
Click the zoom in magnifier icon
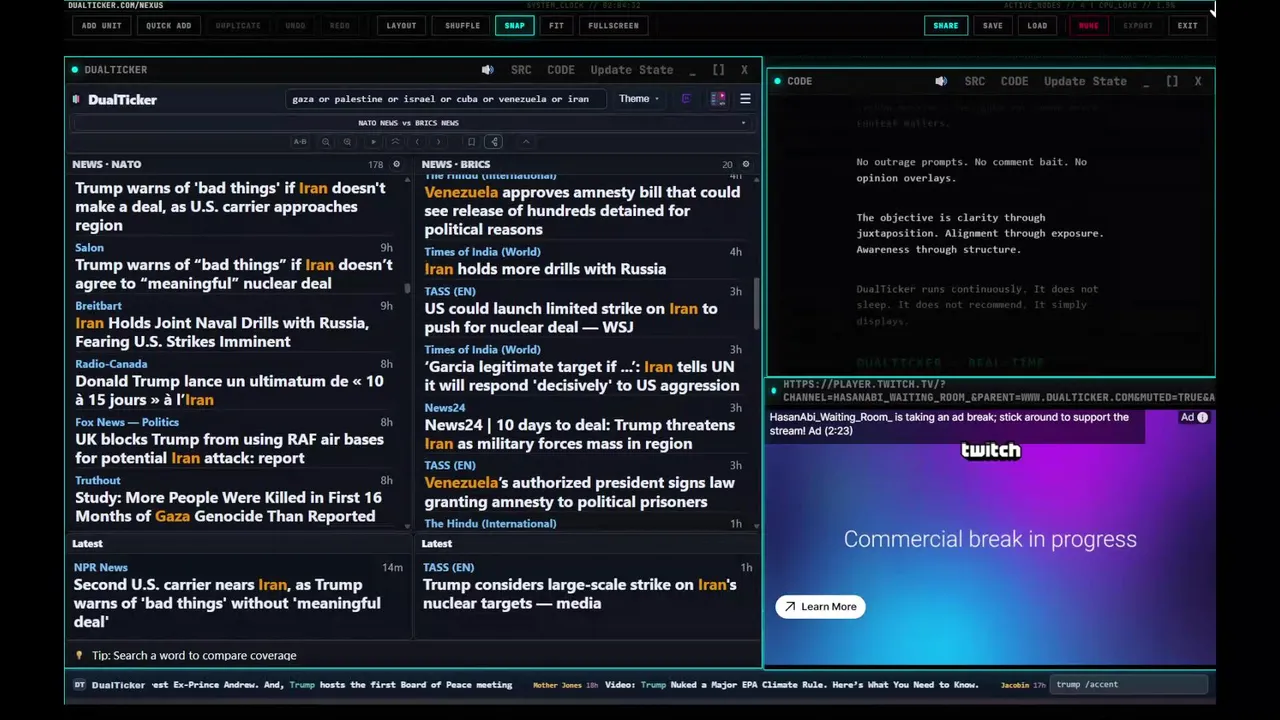coord(347,142)
